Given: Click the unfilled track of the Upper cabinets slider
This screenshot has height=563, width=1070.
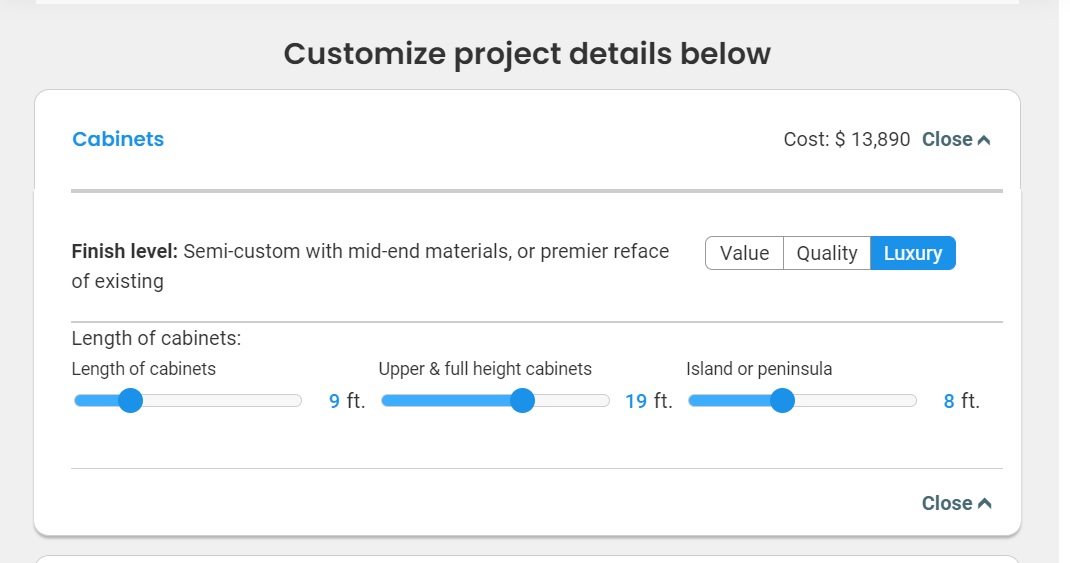Looking at the screenshot, I should (x=575, y=401).
